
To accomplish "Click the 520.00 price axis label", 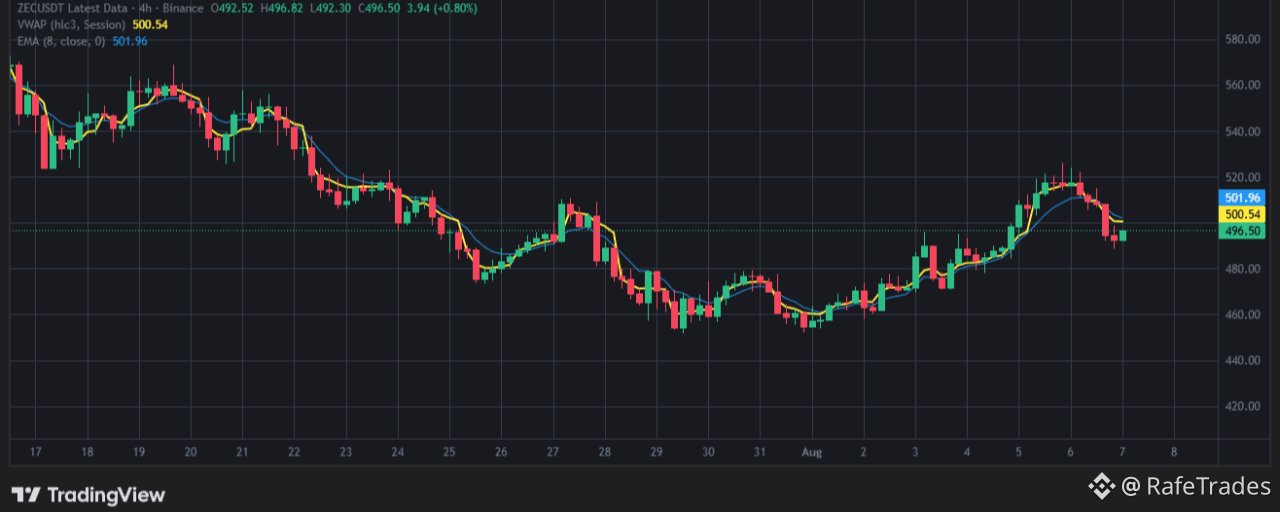I will [x=1241, y=177].
